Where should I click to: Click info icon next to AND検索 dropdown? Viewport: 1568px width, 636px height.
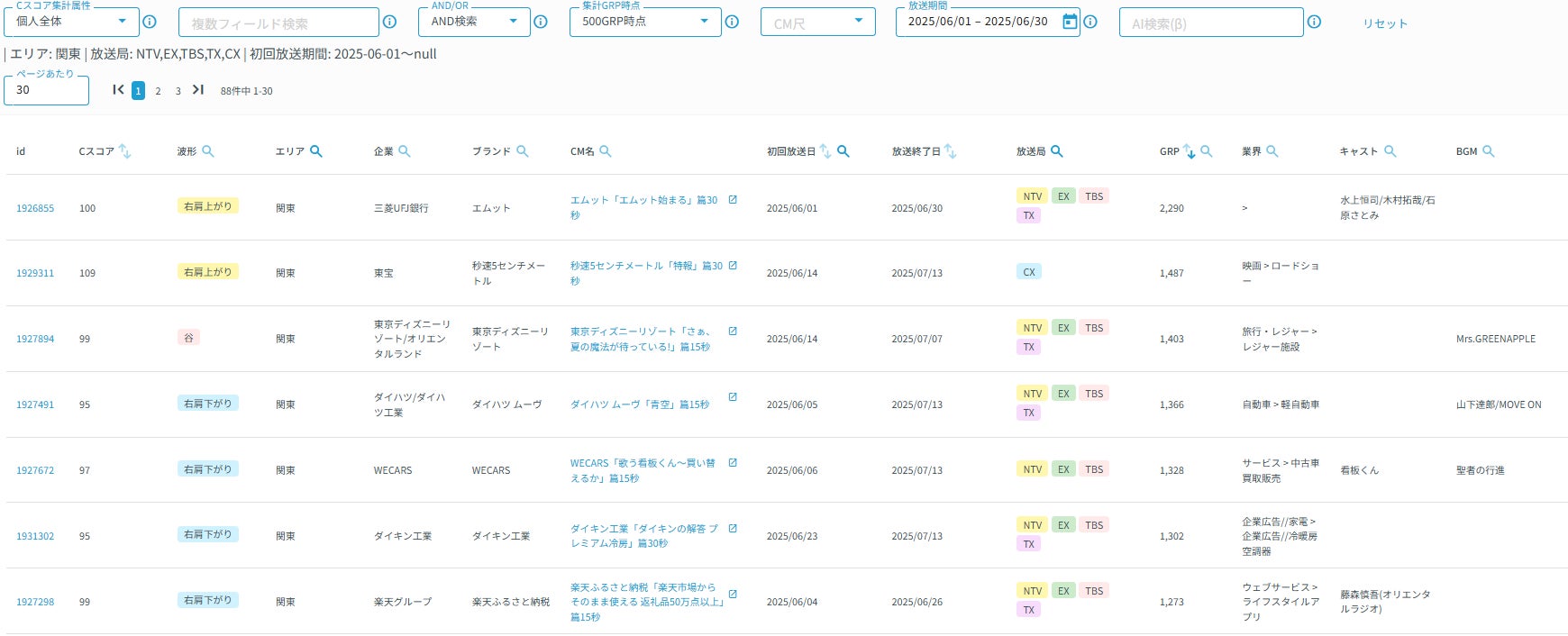click(541, 22)
